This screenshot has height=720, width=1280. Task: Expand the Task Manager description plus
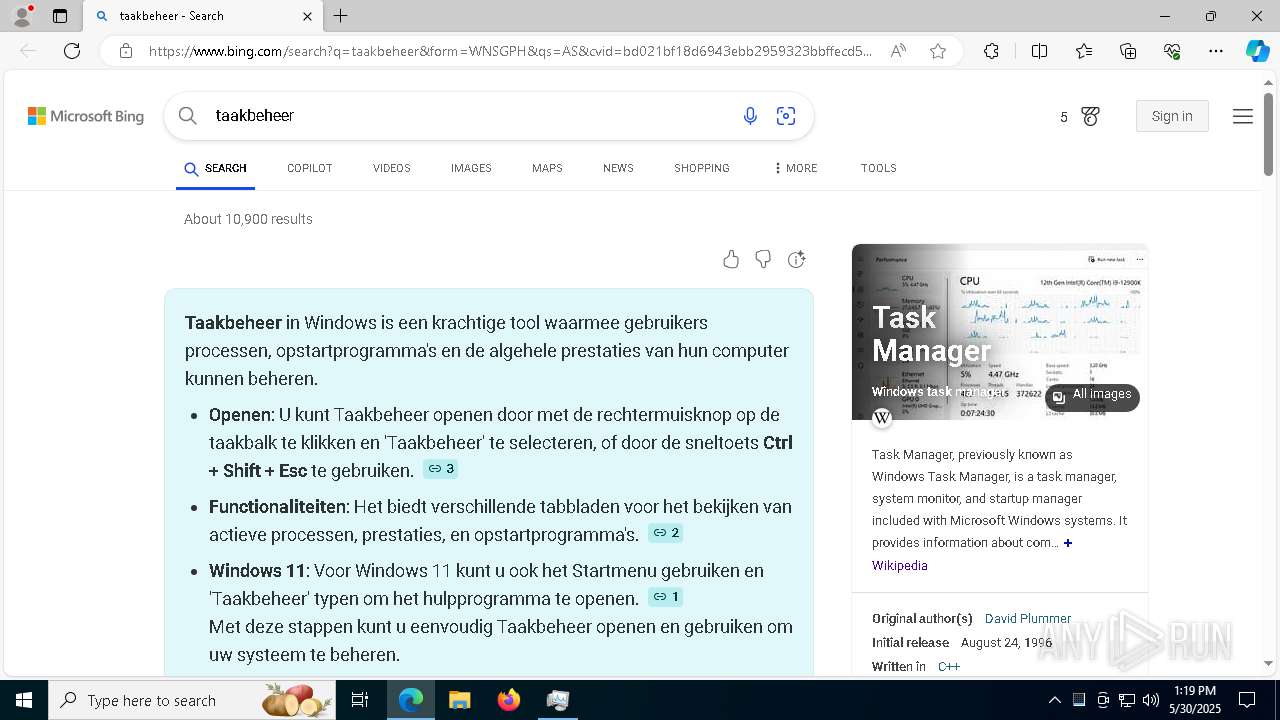[x=1068, y=543]
